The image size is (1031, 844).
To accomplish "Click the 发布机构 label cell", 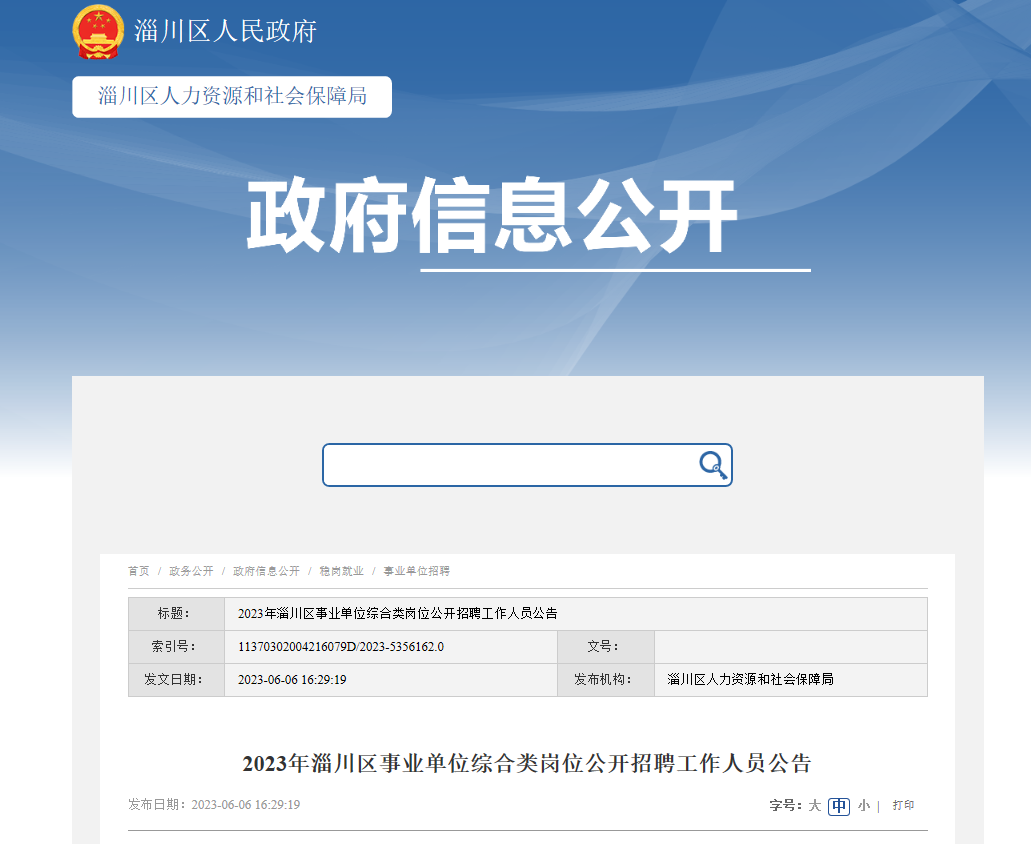I will (x=606, y=680).
